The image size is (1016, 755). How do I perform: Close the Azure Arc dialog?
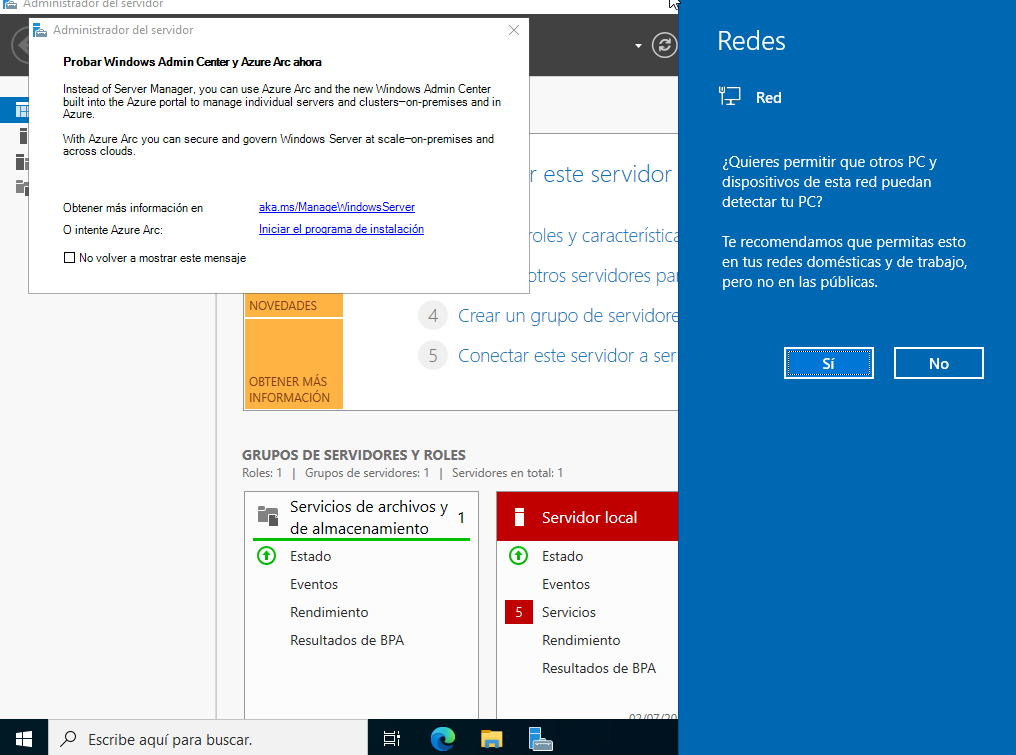point(514,30)
